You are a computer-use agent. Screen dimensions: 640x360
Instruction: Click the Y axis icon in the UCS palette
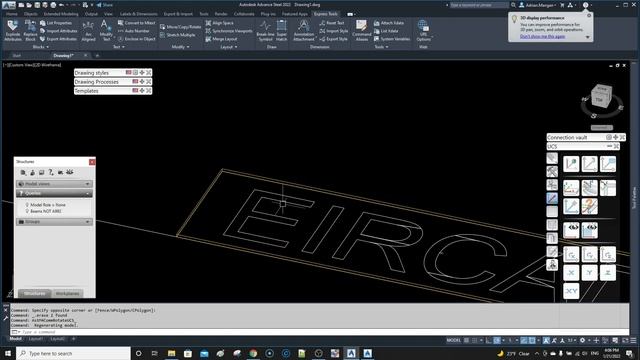coord(589,273)
